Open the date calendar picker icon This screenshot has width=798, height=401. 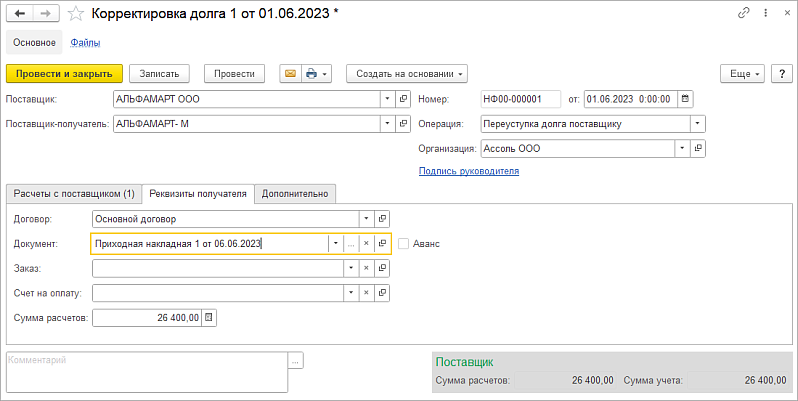tap(685, 99)
